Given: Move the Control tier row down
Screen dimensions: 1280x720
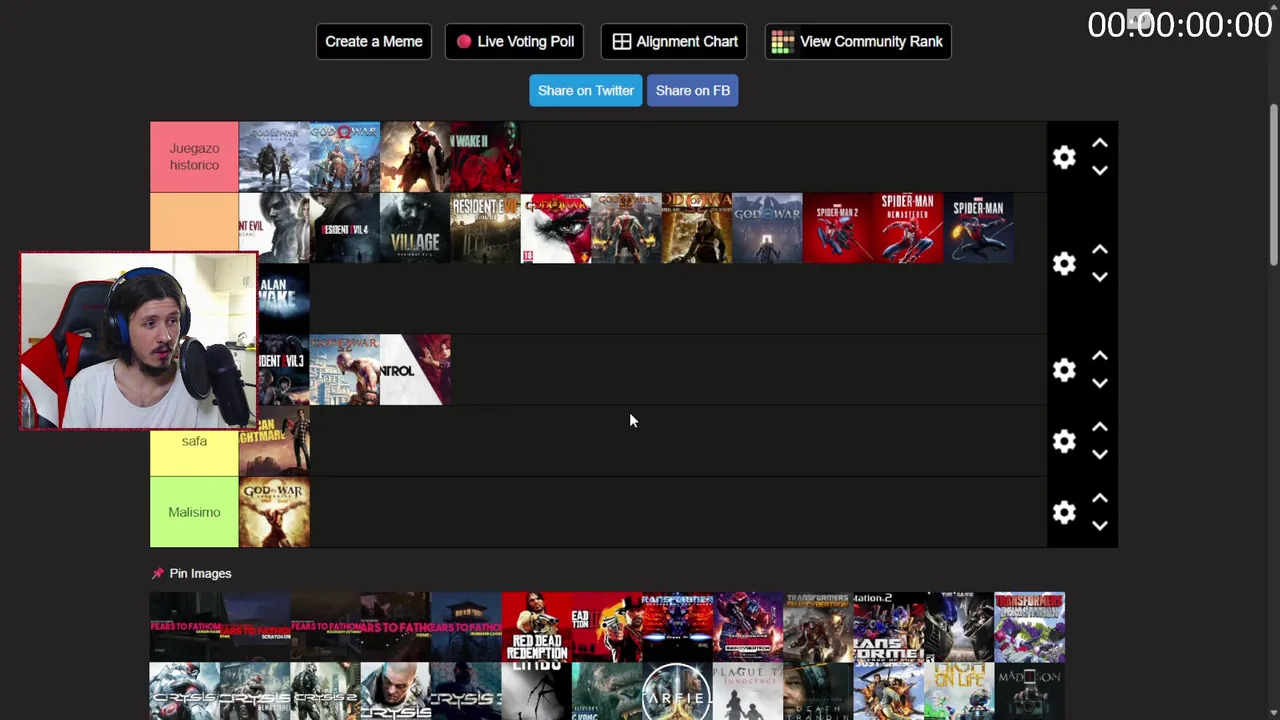Looking at the screenshot, I should 1100,383.
